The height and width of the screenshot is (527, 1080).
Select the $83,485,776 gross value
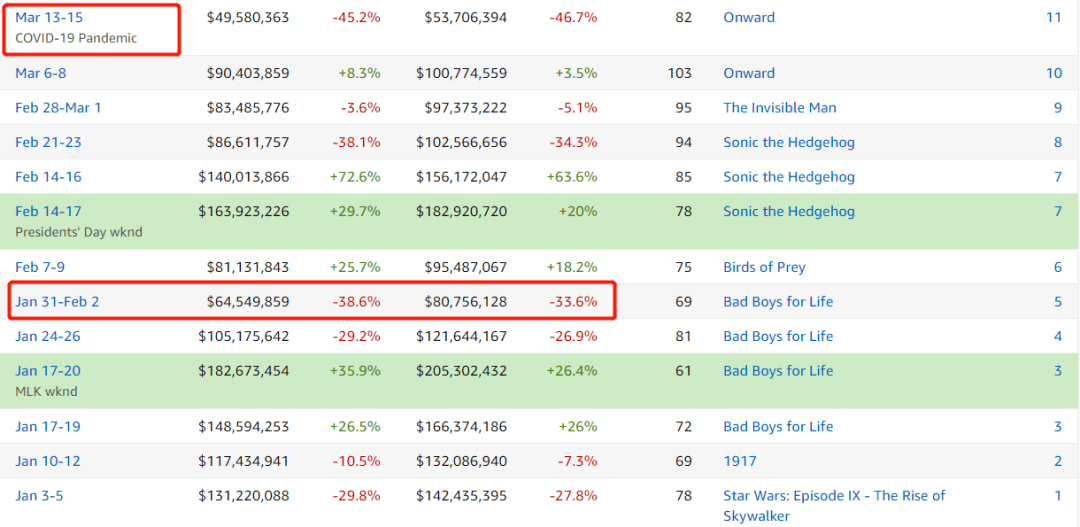coord(248,107)
